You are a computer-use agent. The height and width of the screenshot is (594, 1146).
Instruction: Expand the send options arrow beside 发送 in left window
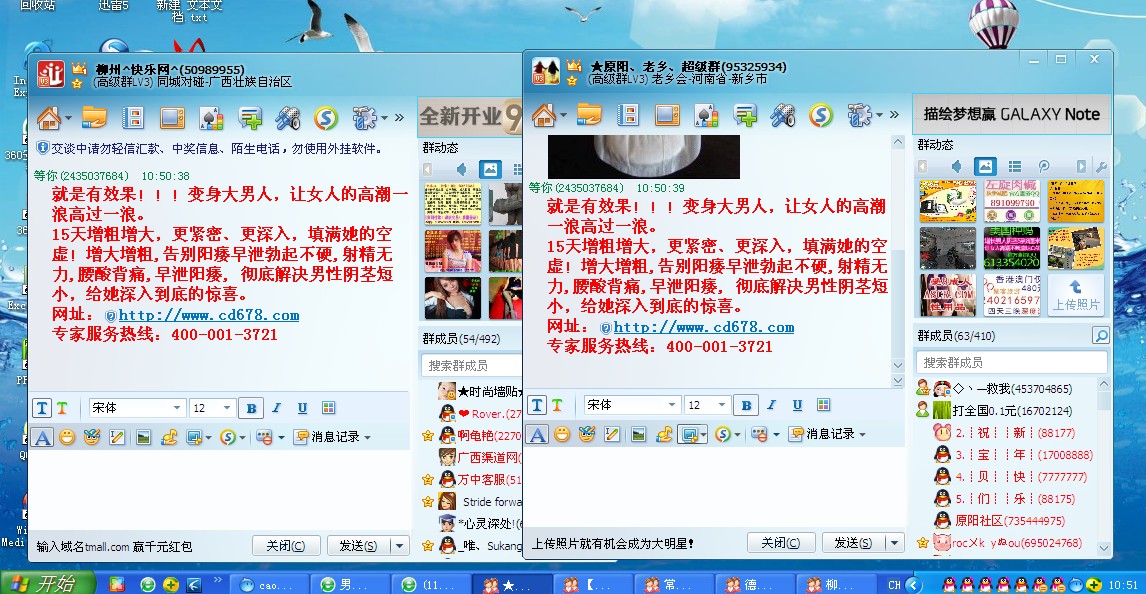pyautogui.click(x=399, y=546)
